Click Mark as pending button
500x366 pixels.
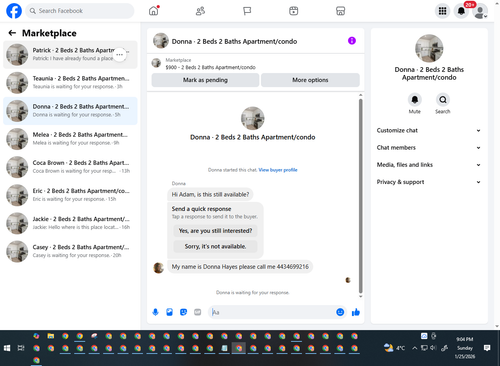pos(205,80)
